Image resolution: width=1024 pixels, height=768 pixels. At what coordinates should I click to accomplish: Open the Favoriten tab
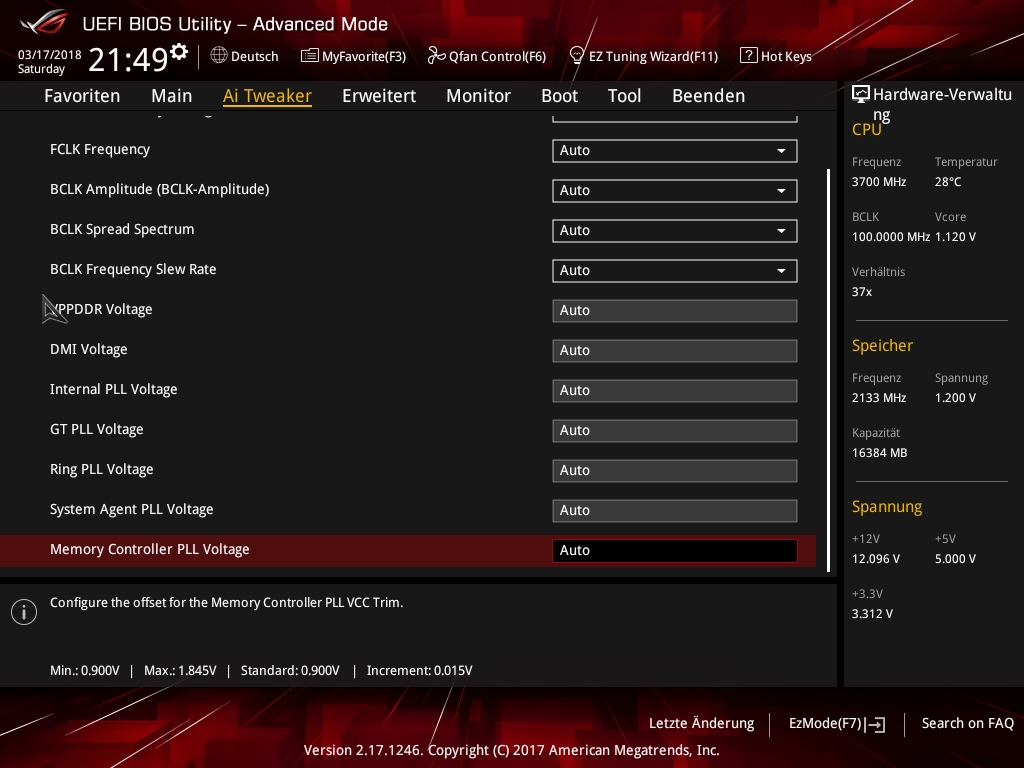82,95
